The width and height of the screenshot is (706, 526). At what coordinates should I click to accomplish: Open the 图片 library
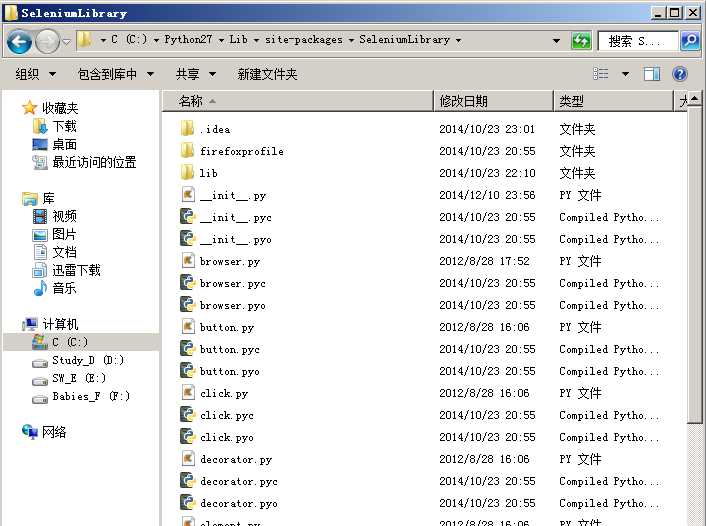pyautogui.click(x=54, y=234)
